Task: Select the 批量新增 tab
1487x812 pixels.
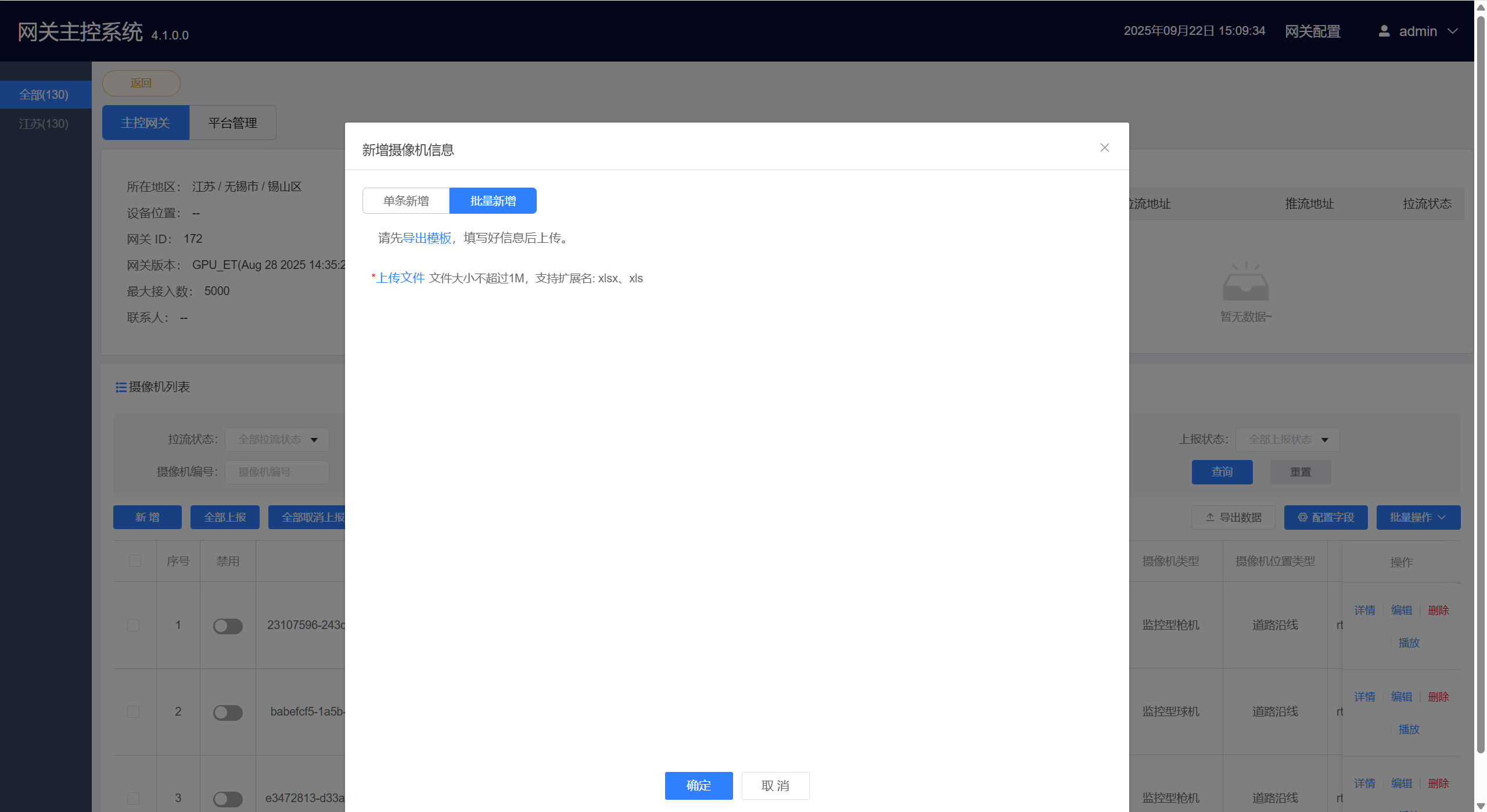Action: pyautogui.click(x=493, y=201)
